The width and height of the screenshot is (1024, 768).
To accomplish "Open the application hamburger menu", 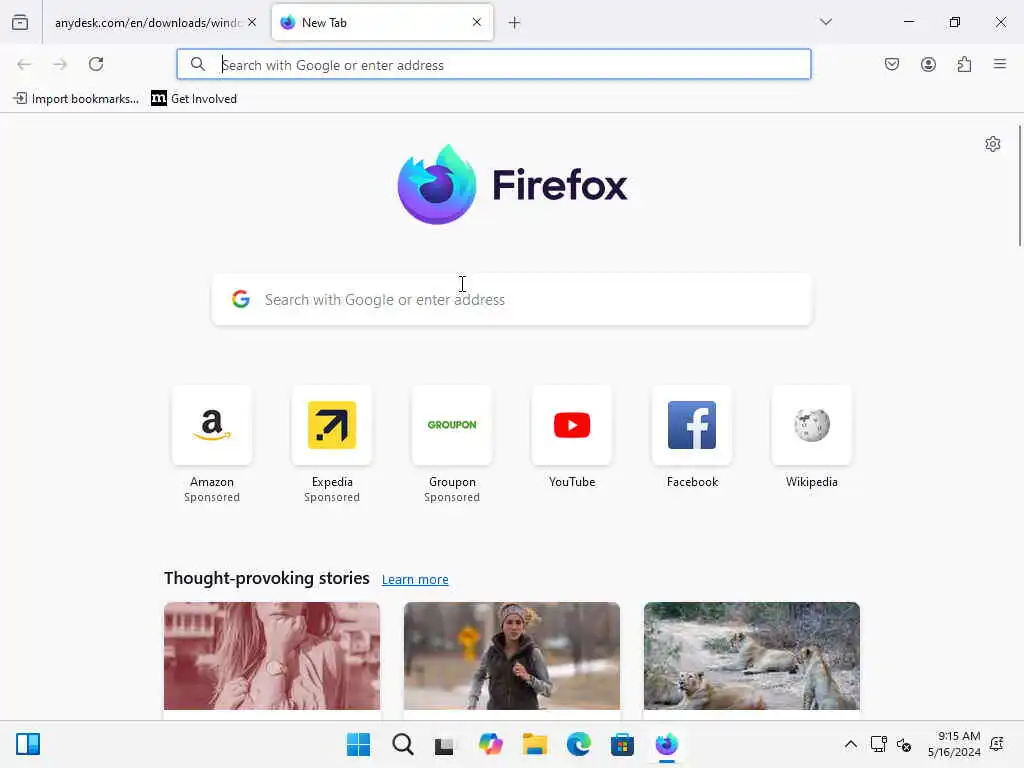I will click(x=1000, y=64).
